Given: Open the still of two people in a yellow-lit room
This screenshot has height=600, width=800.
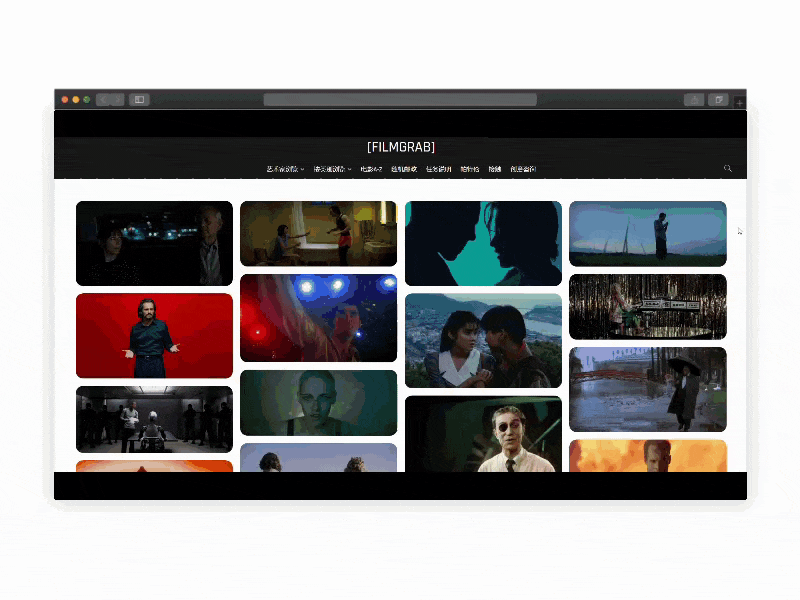Looking at the screenshot, I should tap(318, 234).
